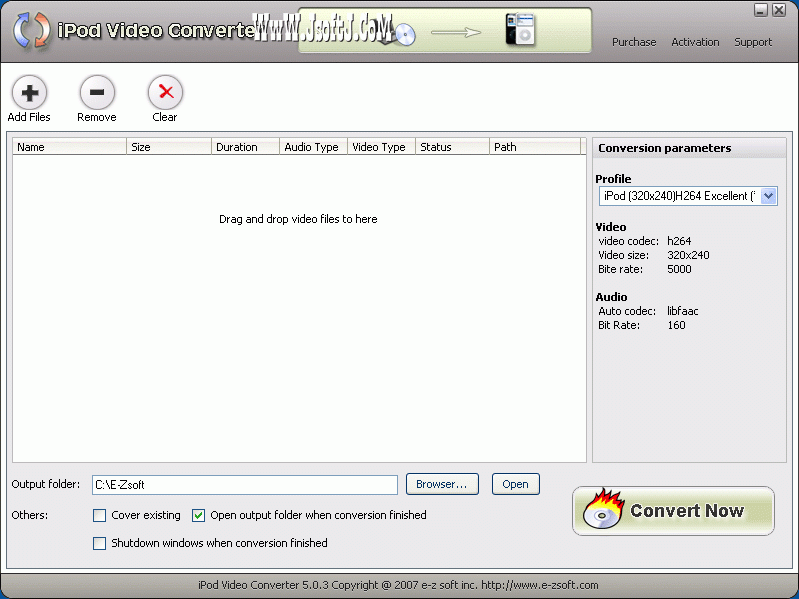Screen dimensions: 799x599
Task: Minimize the converter window
Action: coord(761,10)
